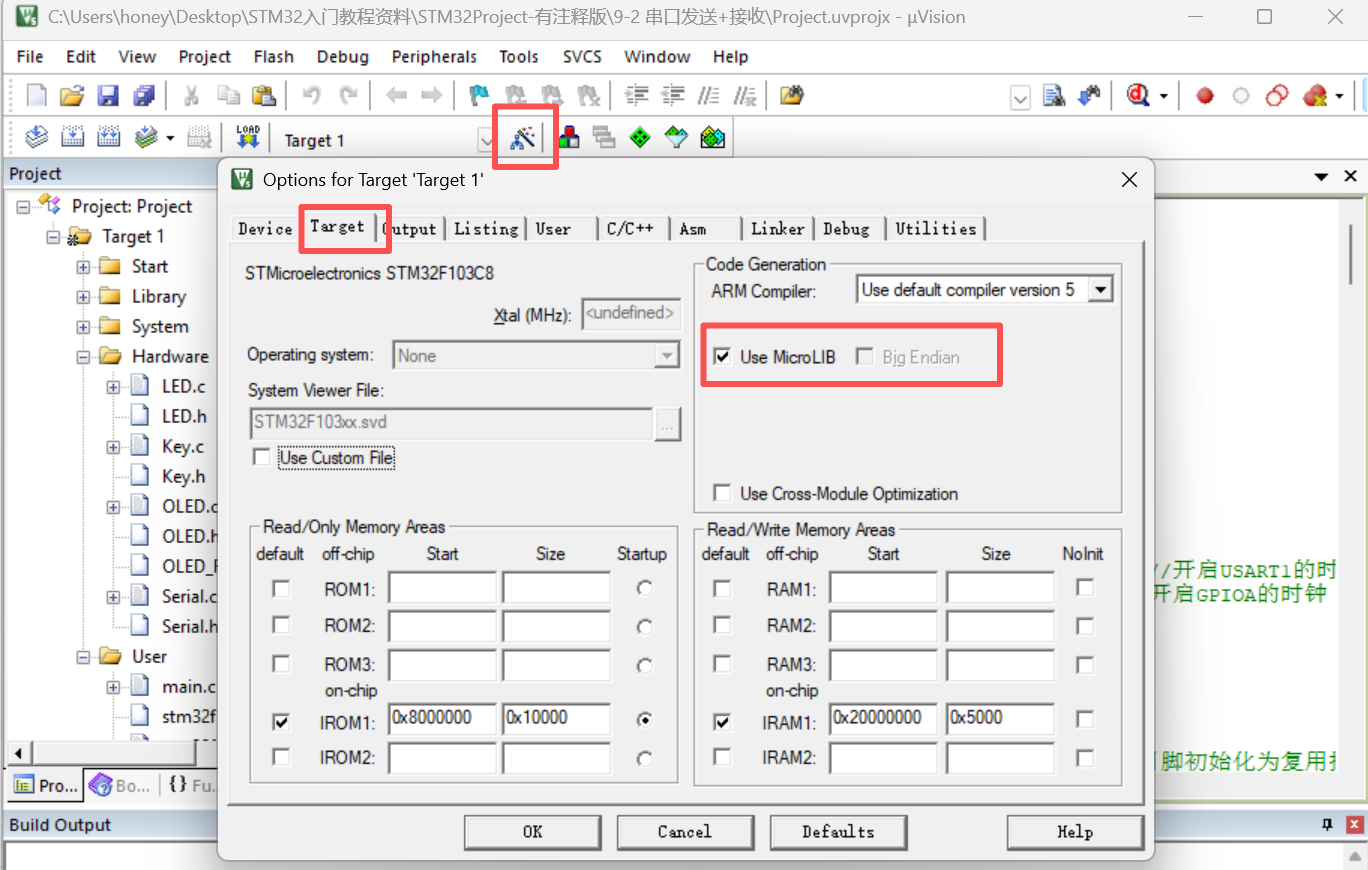Open the debug icon dropdown arrow
Viewport: 1368px width, 870px height.
[1164, 97]
